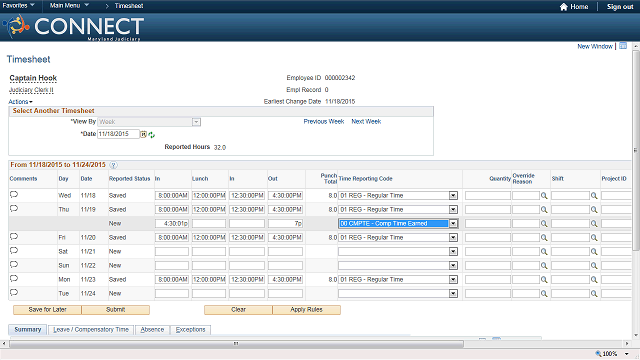Look up Override Reason for Wed 11/18

tap(544, 196)
